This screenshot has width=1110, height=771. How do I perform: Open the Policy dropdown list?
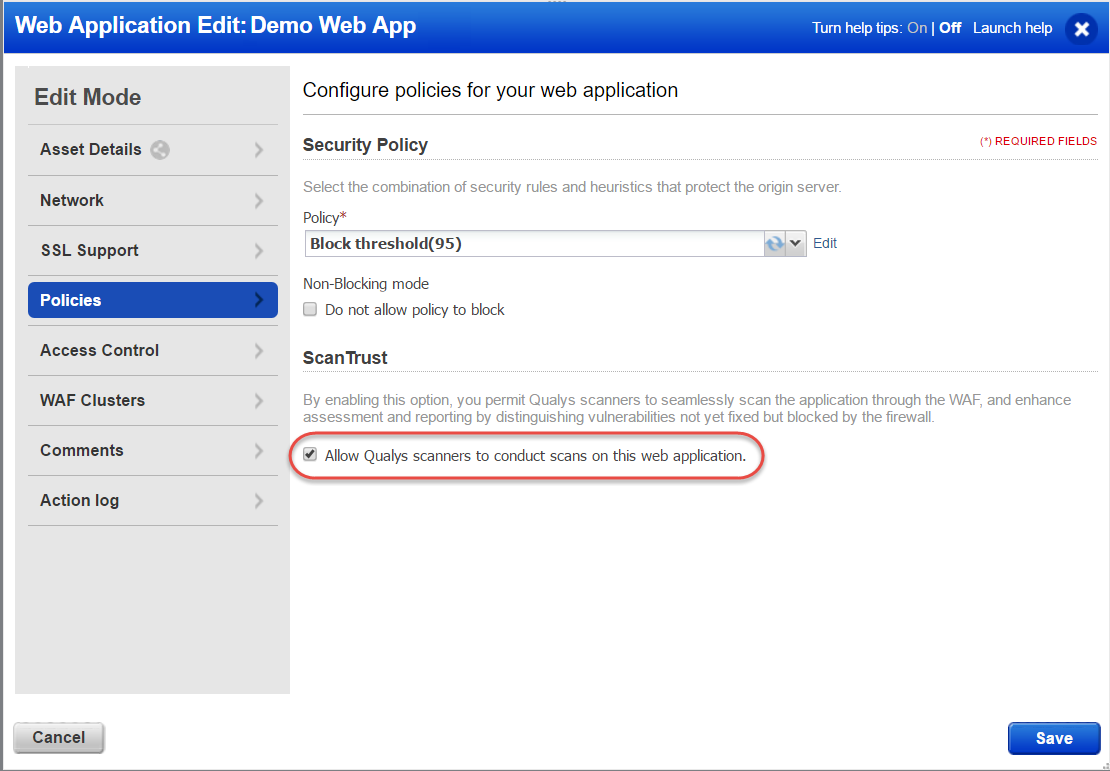[795, 243]
